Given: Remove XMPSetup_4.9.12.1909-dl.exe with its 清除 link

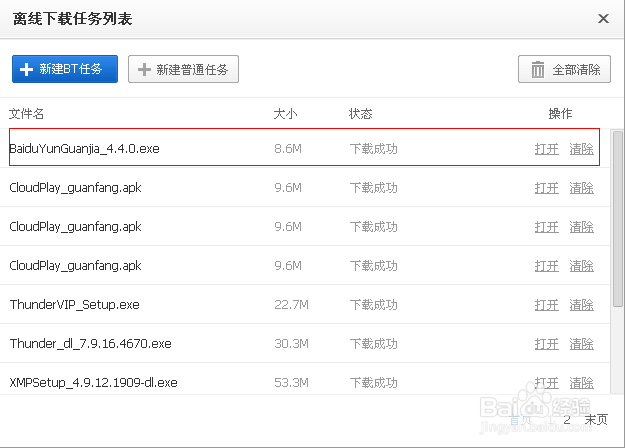Looking at the screenshot, I should (581, 383).
